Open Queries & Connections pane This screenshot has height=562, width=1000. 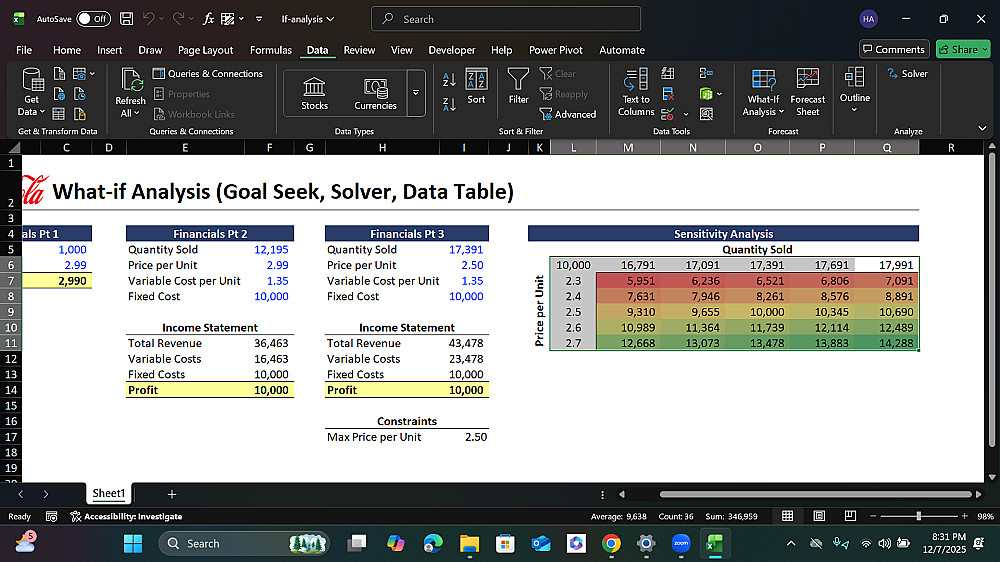207,74
